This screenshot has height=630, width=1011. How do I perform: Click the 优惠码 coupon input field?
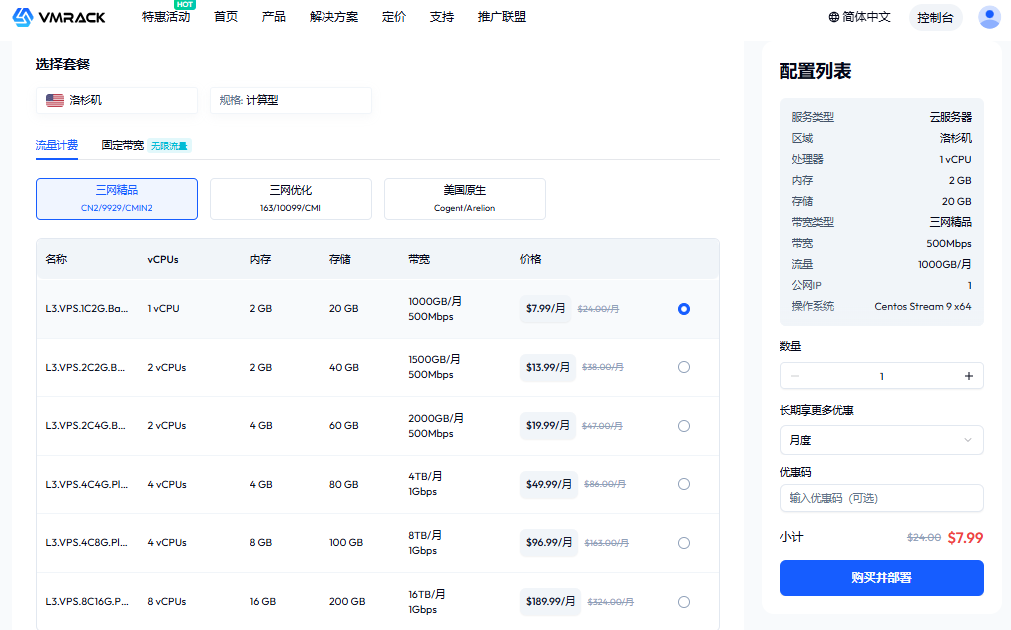click(881, 498)
